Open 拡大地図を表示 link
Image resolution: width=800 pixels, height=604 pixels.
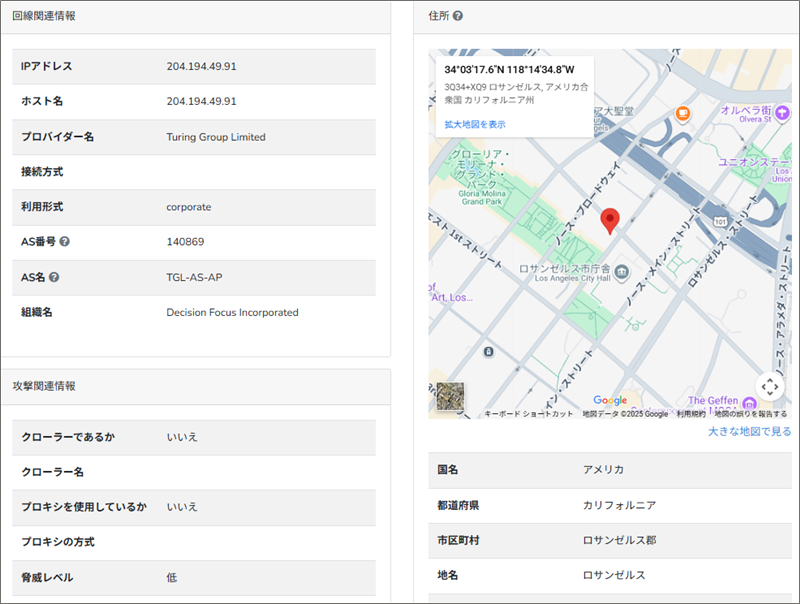pos(475,124)
